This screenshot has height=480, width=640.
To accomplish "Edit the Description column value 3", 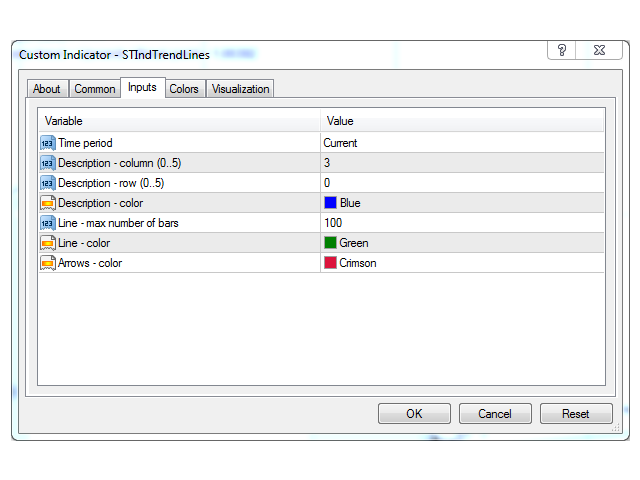I will pyautogui.click(x=327, y=163).
